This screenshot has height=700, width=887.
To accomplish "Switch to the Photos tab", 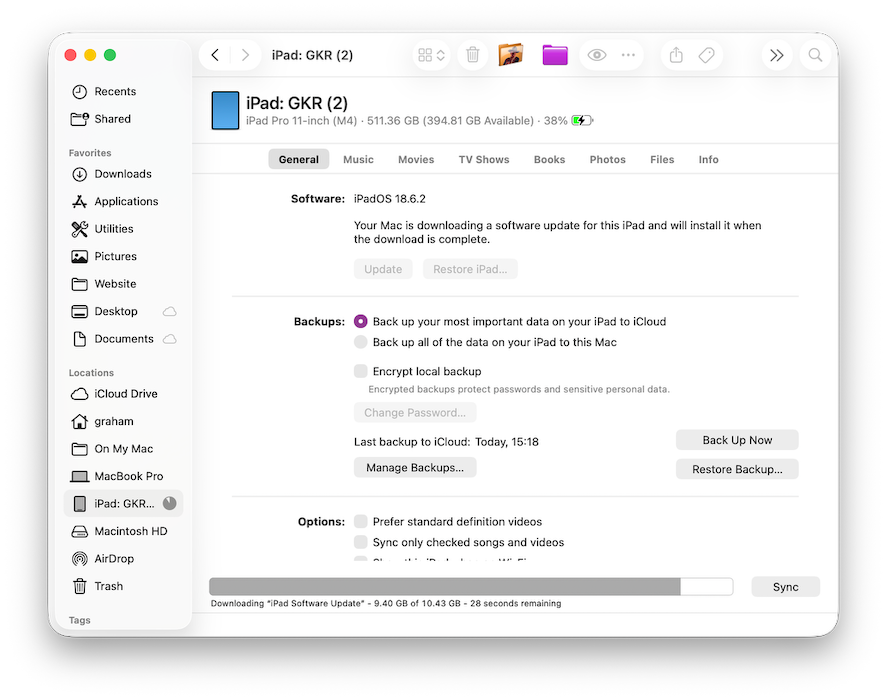I will pyautogui.click(x=607, y=160).
